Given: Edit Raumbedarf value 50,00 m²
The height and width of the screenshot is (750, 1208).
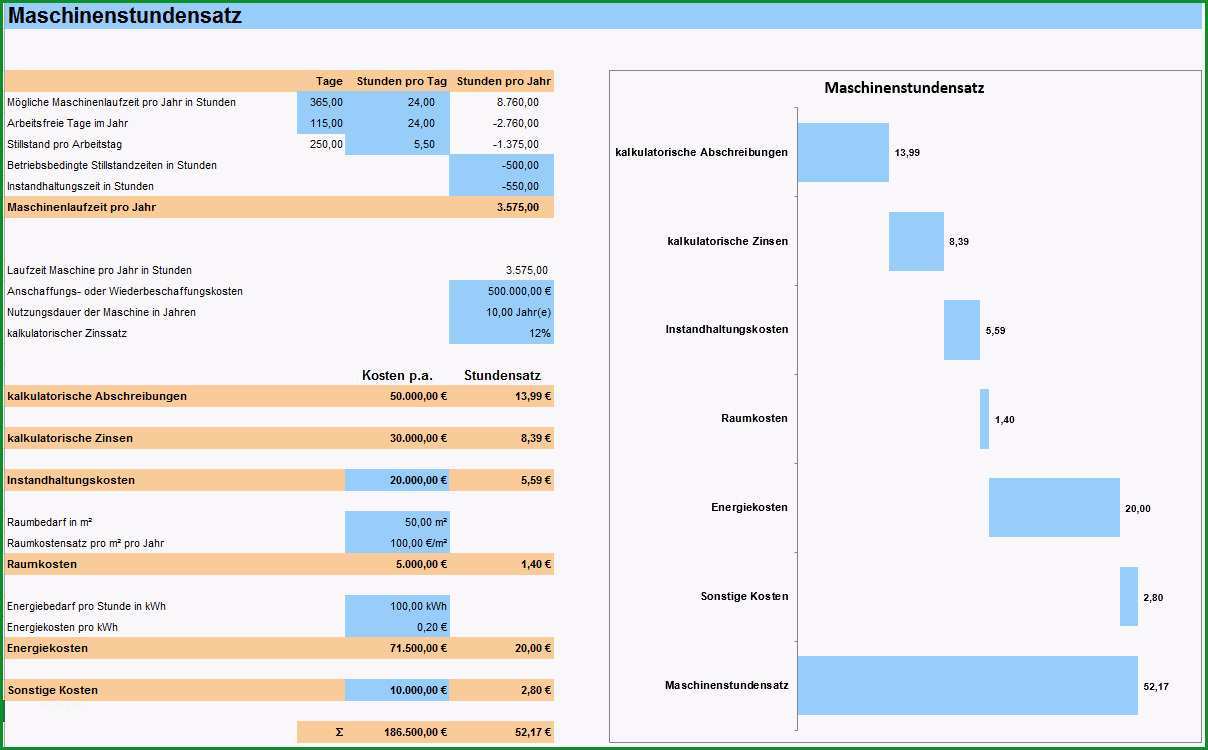Looking at the screenshot, I should coord(397,522).
